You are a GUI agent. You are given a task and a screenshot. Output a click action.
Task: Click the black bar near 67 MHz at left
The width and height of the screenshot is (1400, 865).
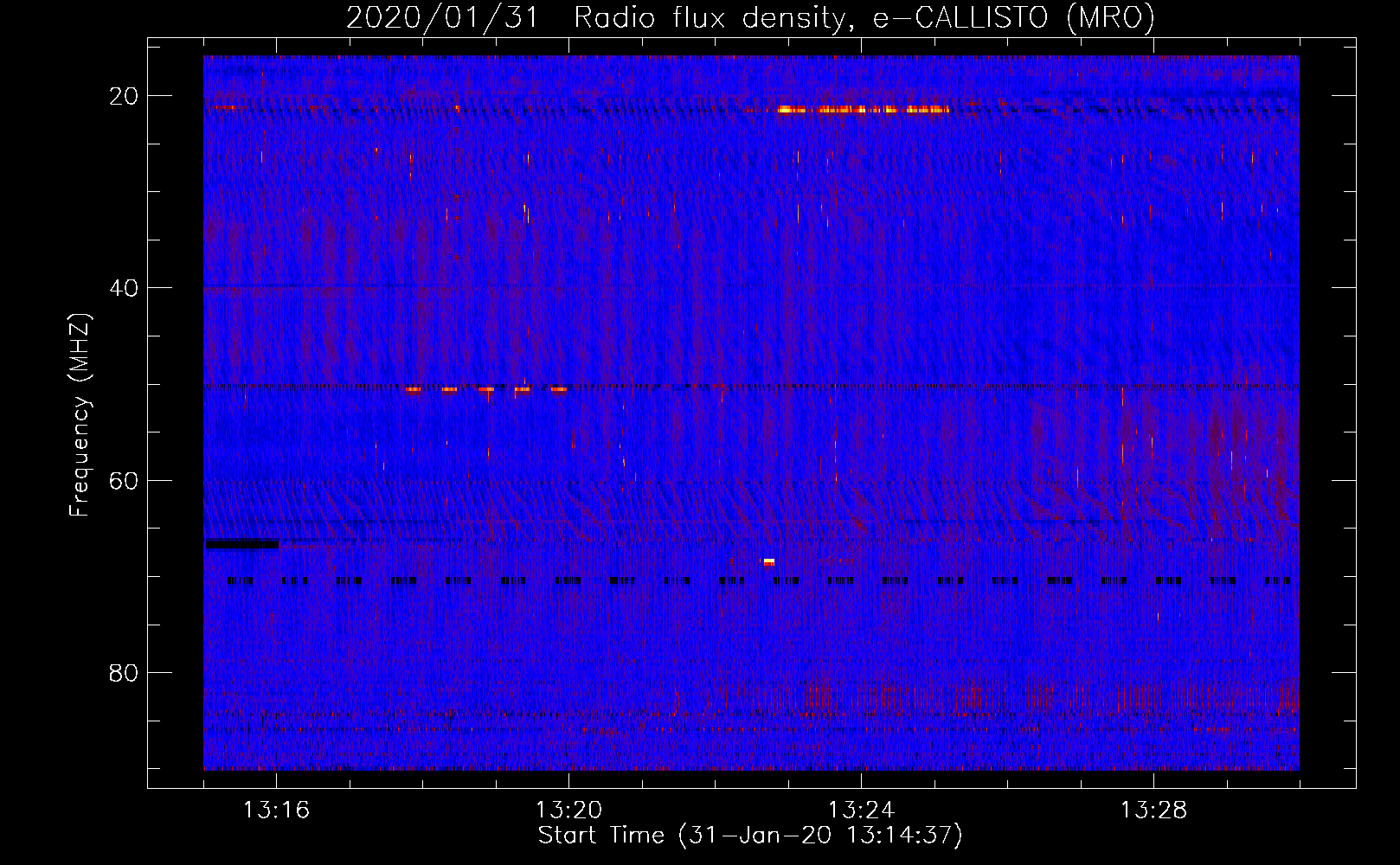(x=242, y=544)
